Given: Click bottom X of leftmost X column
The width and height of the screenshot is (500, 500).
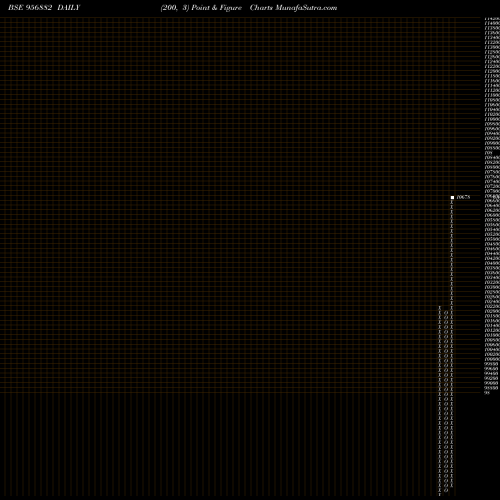Looking at the screenshot, I should coord(440,495).
